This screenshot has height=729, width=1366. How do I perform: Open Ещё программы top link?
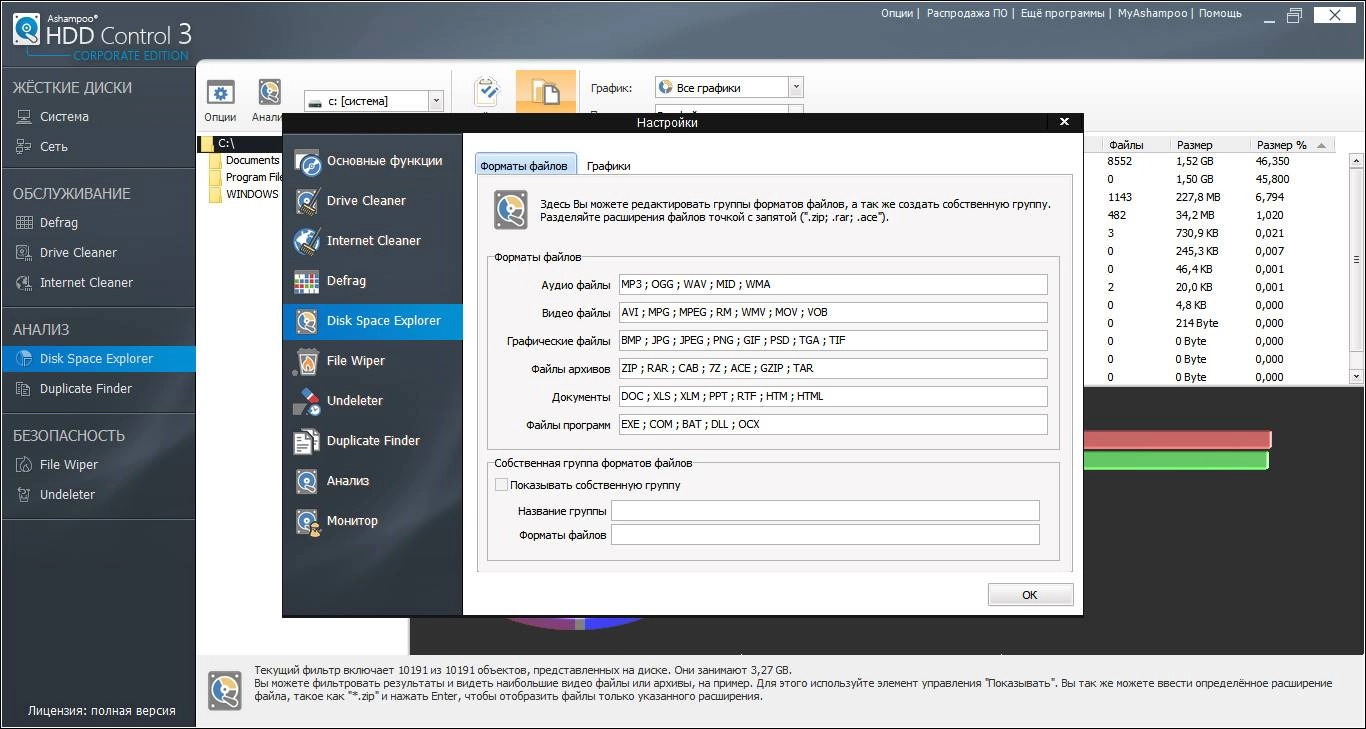click(x=1063, y=14)
